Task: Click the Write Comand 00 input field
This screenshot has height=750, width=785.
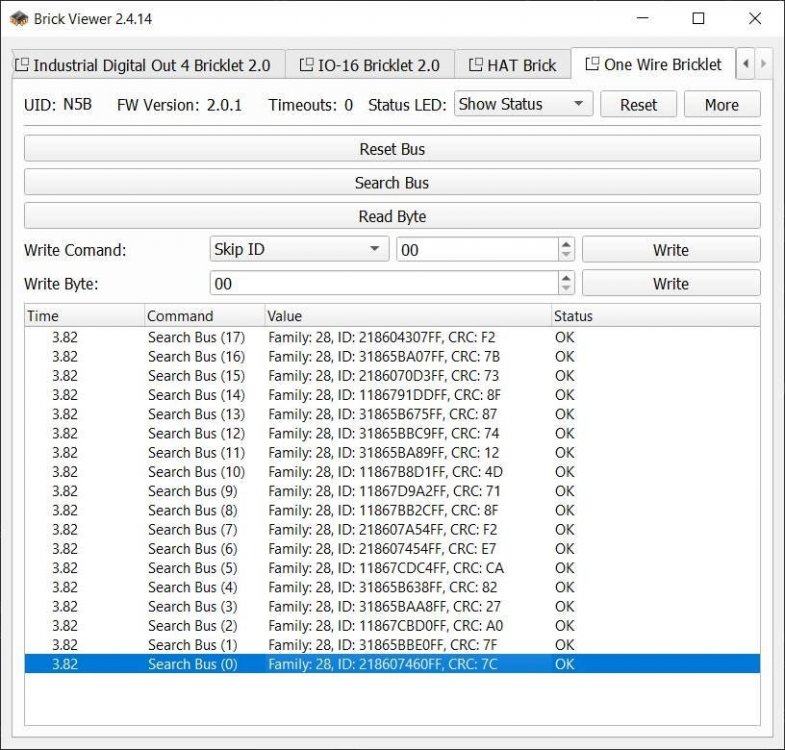Action: [478, 249]
